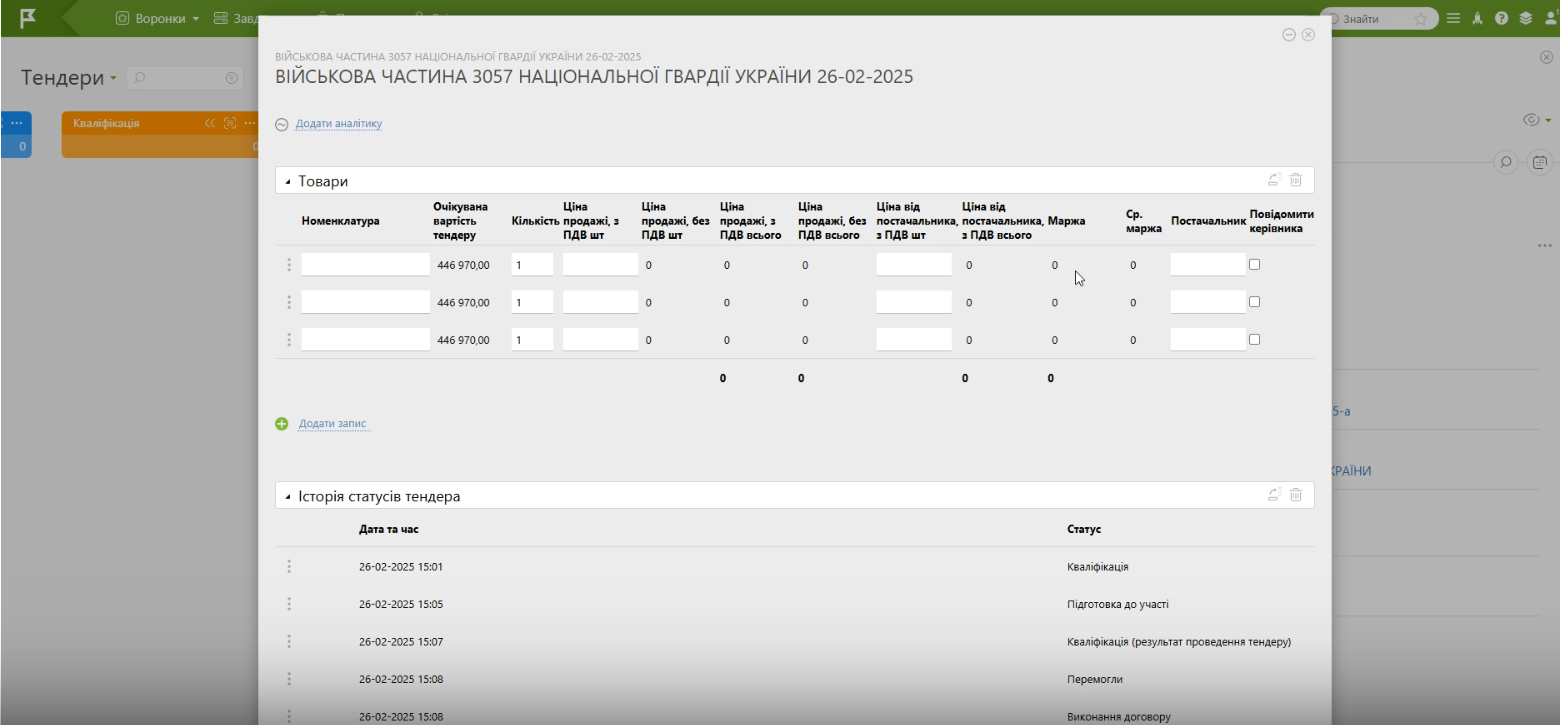Viewport: 1560px width, 725px height.
Task: Click the layers stack icon in top bar
Action: click(x=1525, y=18)
